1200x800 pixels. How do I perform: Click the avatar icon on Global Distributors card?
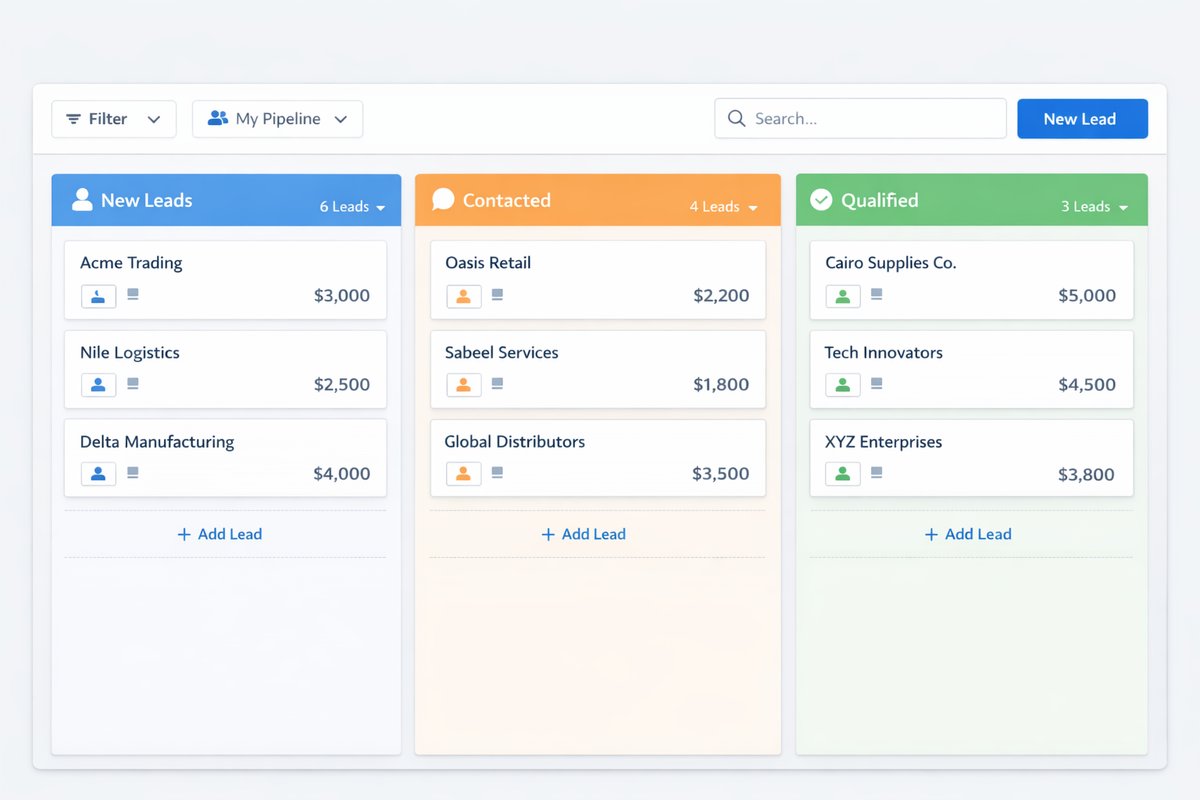(x=463, y=474)
